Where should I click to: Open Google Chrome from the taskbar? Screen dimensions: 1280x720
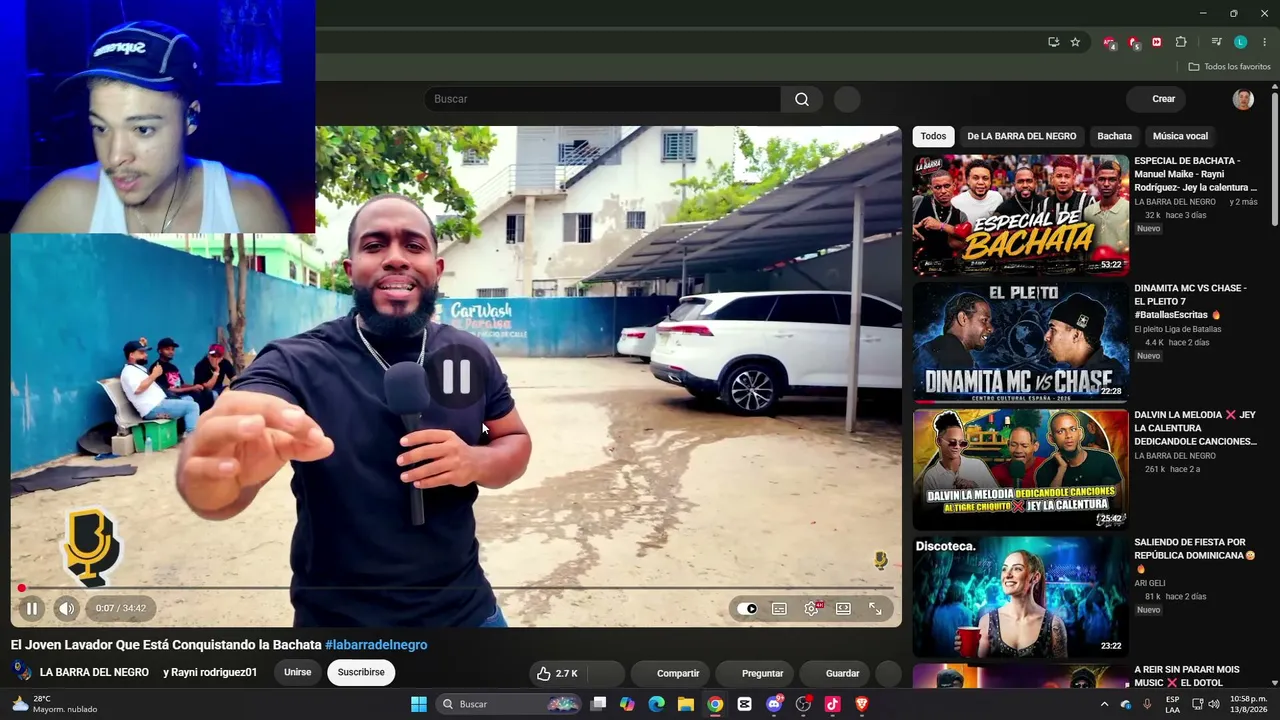click(715, 704)
